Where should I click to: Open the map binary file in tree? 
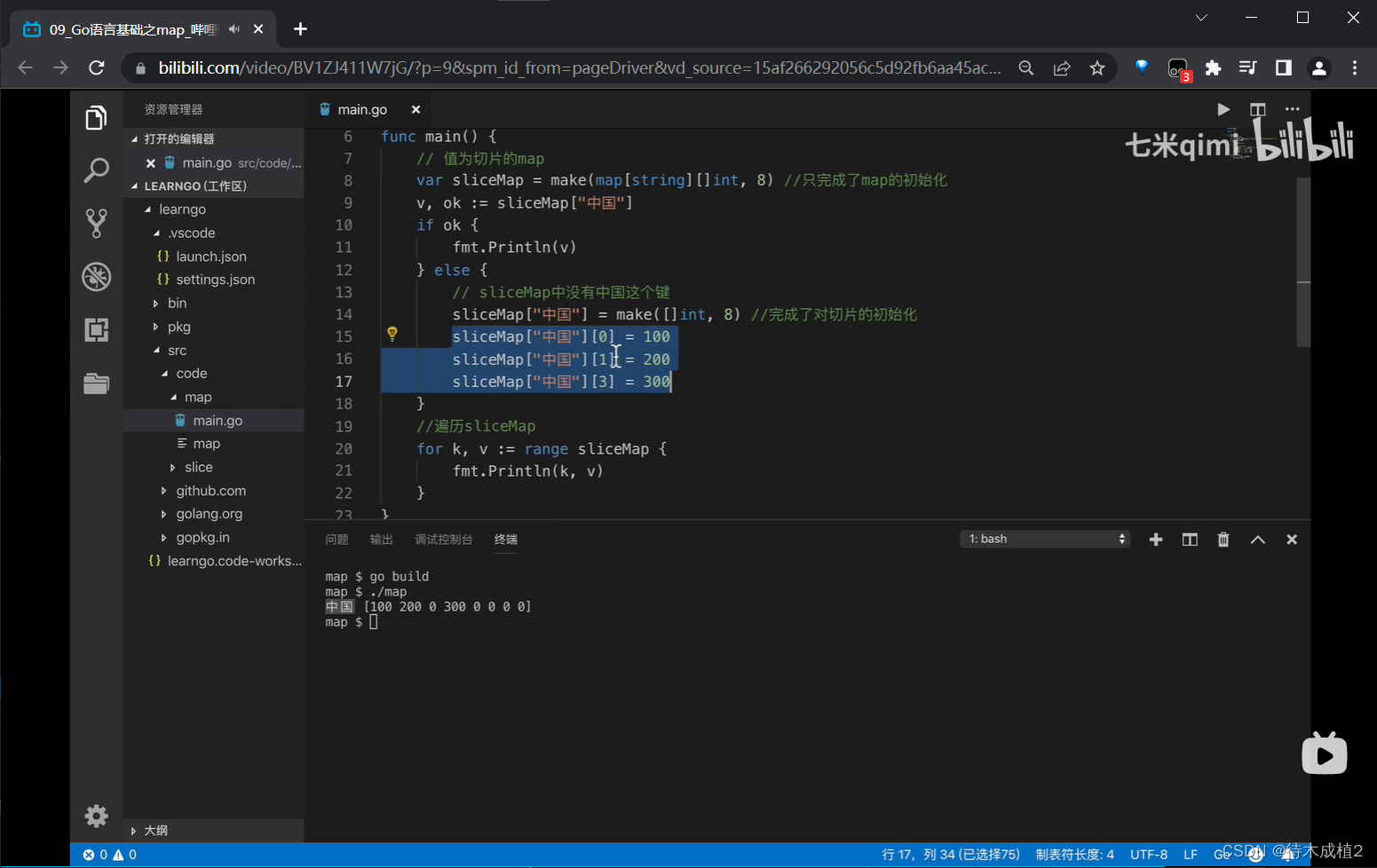[x=207, y=444]
